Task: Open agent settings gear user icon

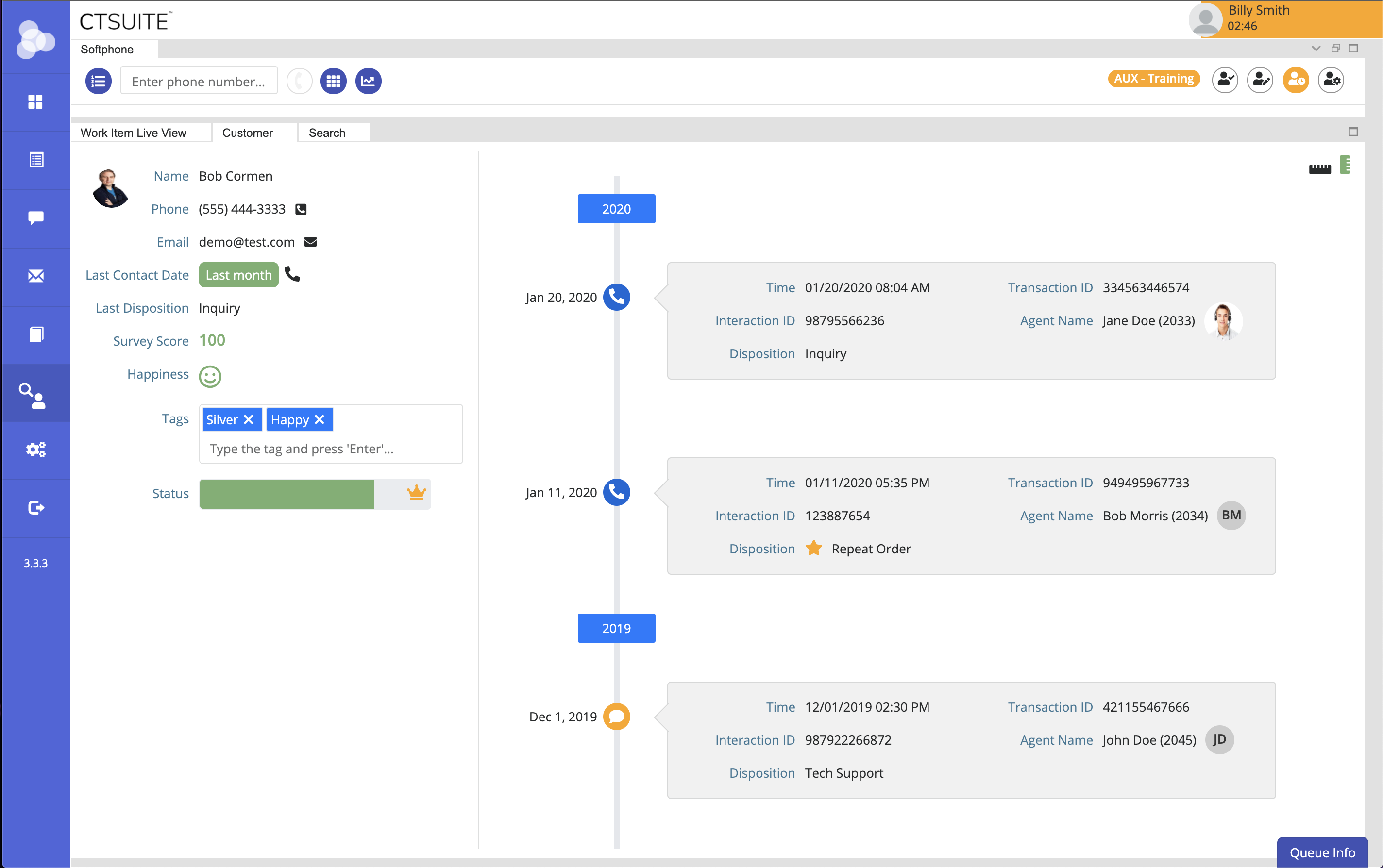Action: coord(1331,80)
